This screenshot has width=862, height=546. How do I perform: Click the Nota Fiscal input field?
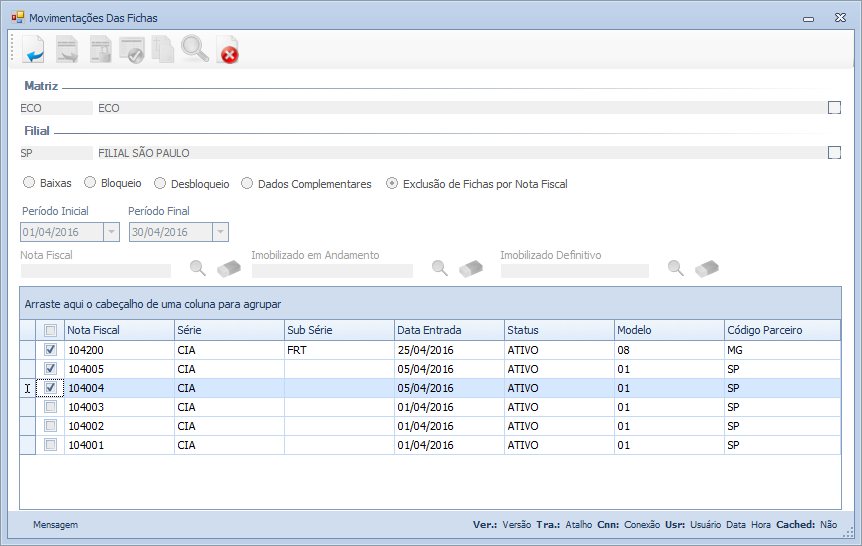click(x=96, y=270)
